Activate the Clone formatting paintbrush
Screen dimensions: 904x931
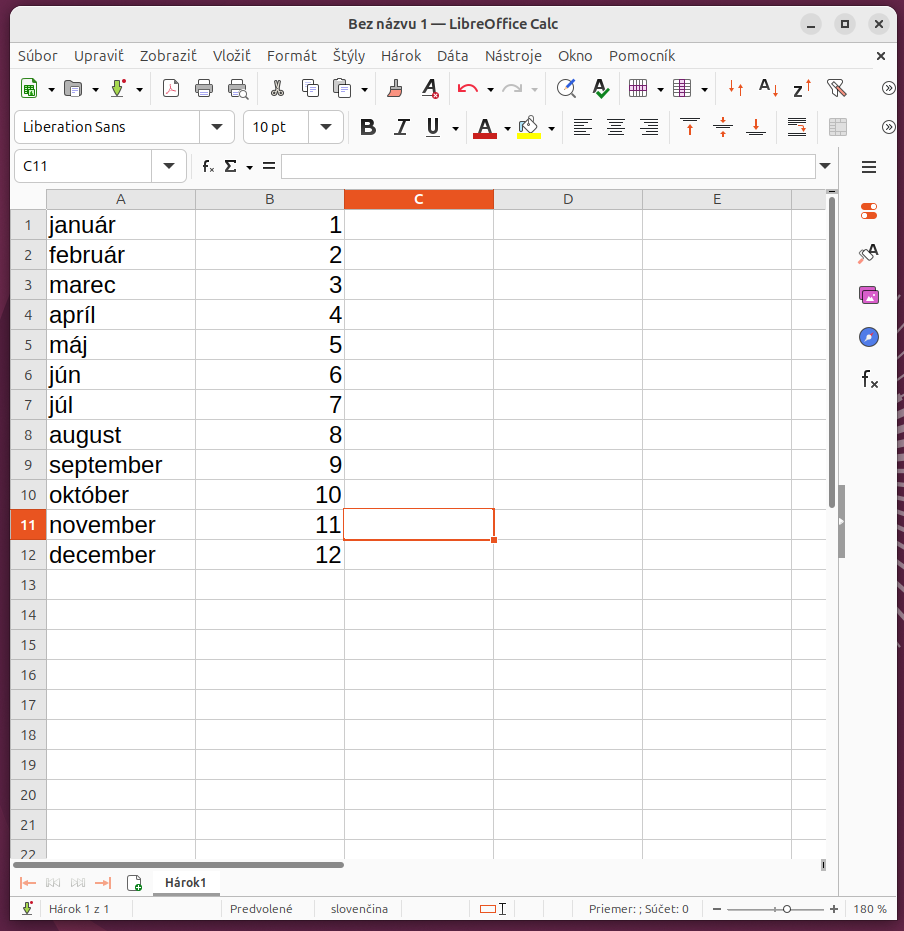click(x=395, y=89)
